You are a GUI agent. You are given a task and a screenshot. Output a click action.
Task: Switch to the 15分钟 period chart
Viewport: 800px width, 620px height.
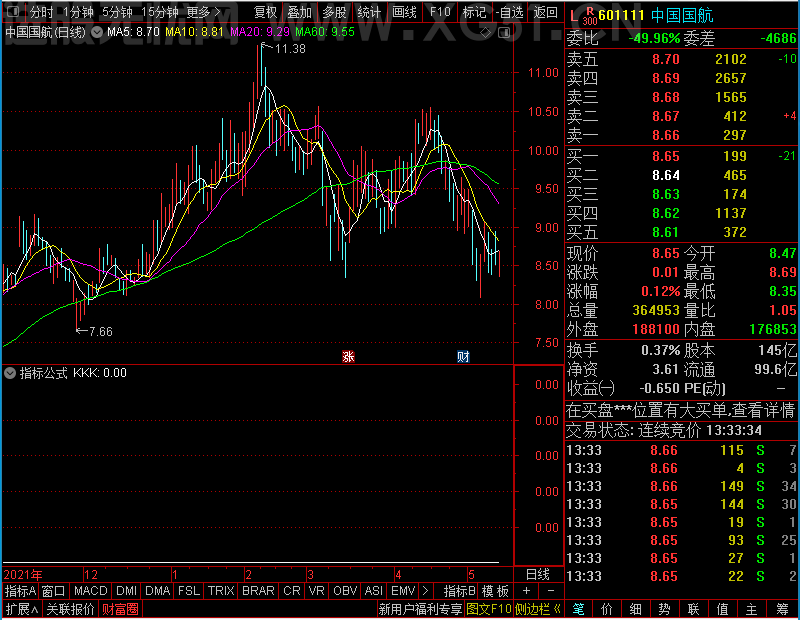click(160, 12)
